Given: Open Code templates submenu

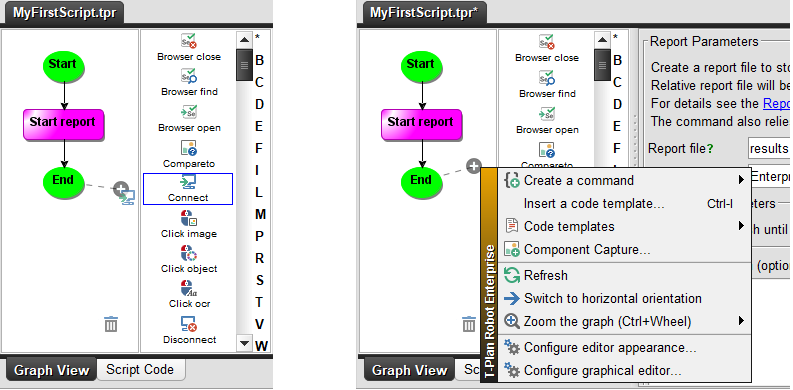Looking at the screenshot, I should pyautogui.click(x=624, y=227).
